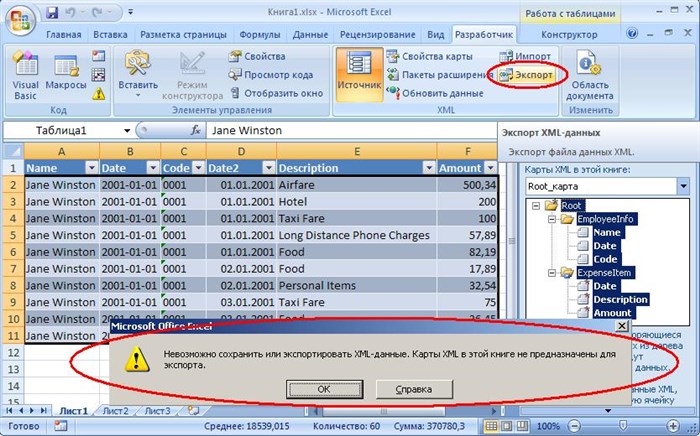The width and height of the screenshot is (700, 436).
Task: Open the Name Box dropdown
Action: click(127, 131)
